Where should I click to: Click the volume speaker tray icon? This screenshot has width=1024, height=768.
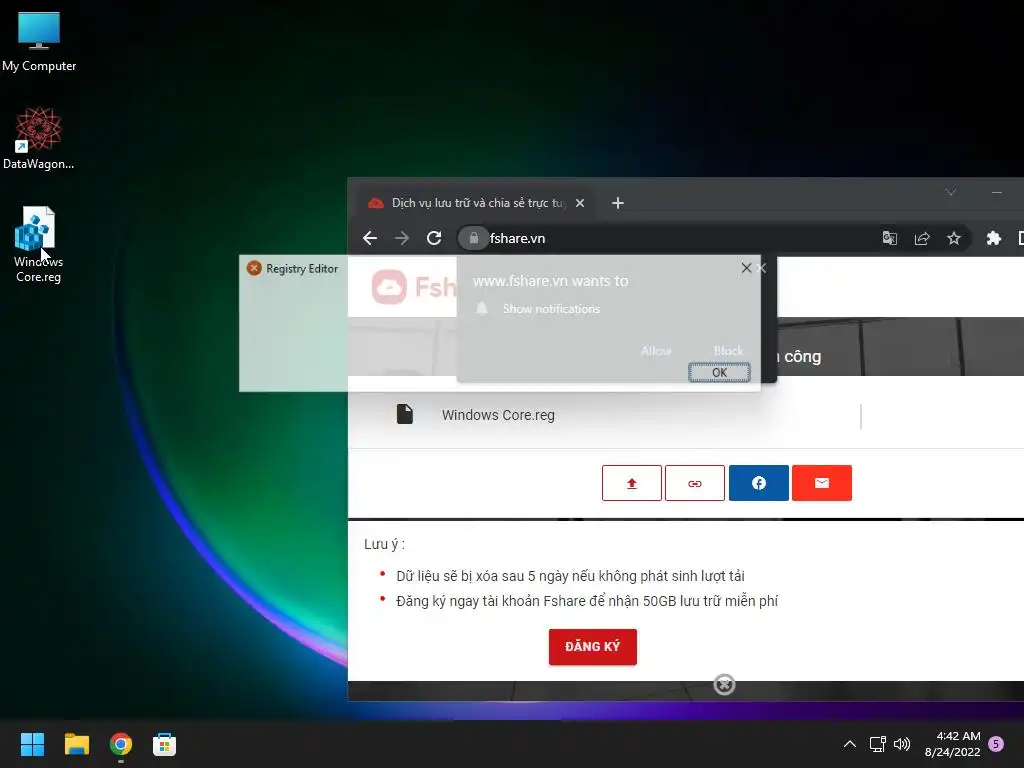click(902, 744)
